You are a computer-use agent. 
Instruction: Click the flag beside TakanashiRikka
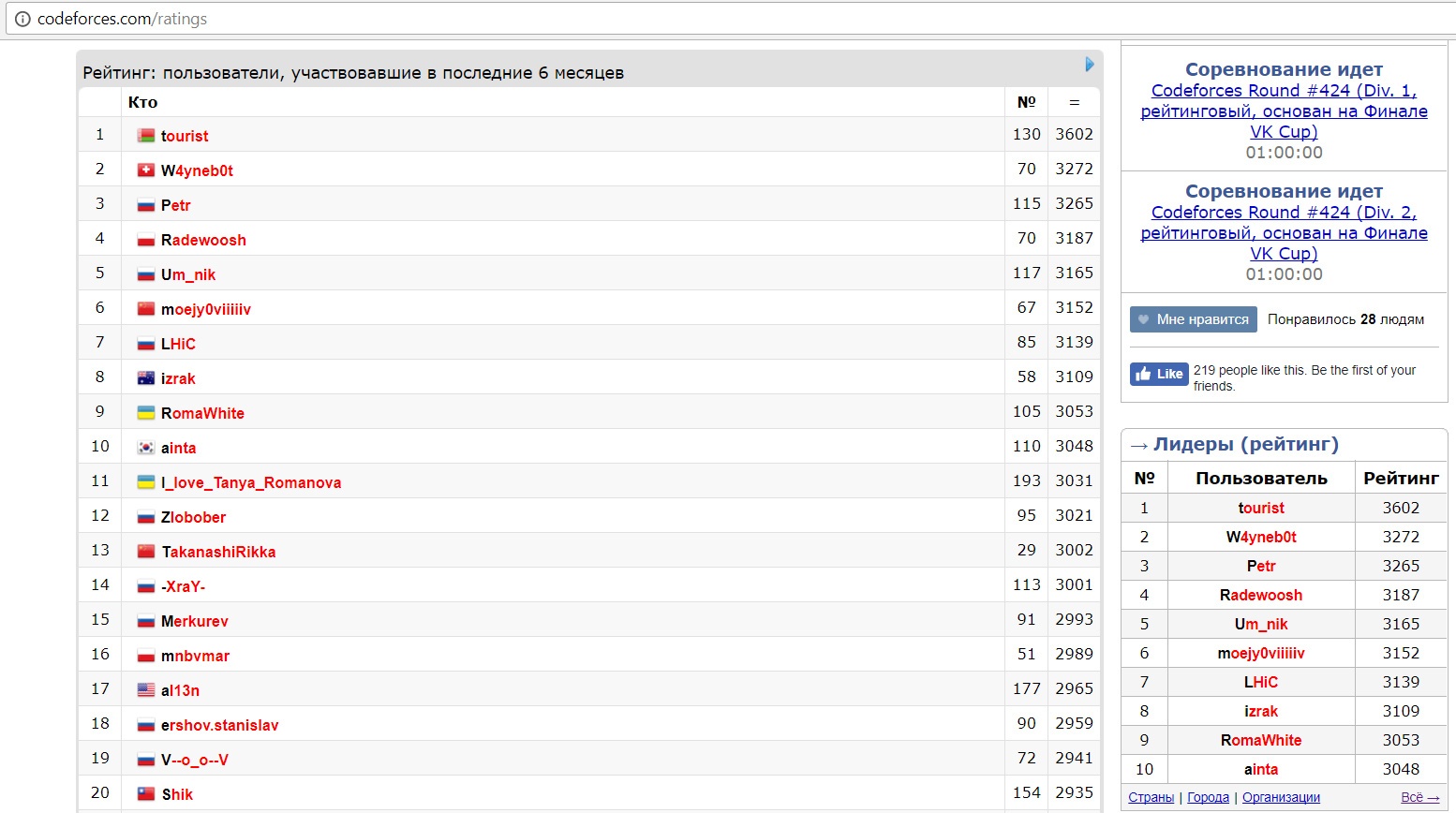pyautogui.click(x=146, y=552)
